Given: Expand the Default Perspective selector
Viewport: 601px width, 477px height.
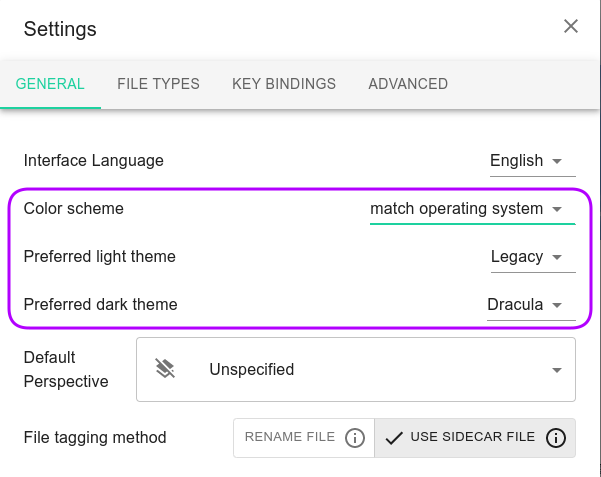Looking at the screenshot, I should (x=356, y=370).
